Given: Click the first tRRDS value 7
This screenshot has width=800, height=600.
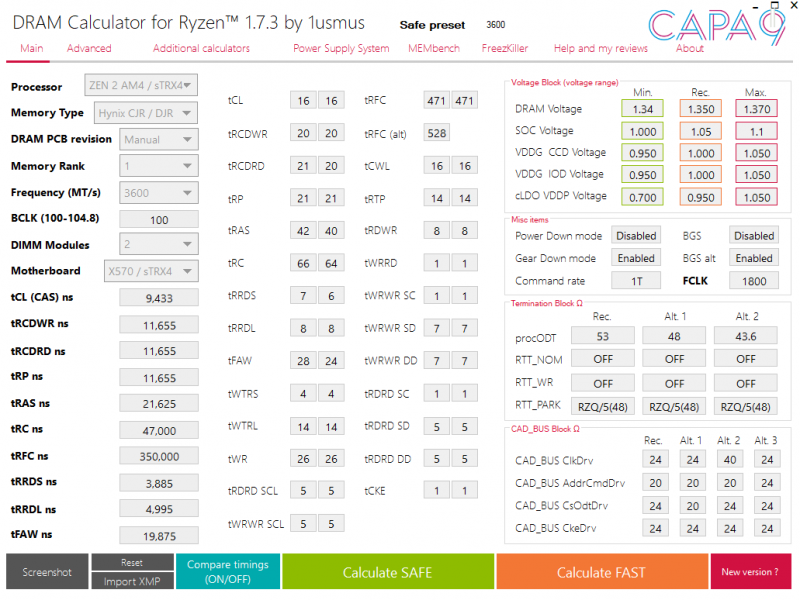Looking at the screenshot, I should [303, 295].
